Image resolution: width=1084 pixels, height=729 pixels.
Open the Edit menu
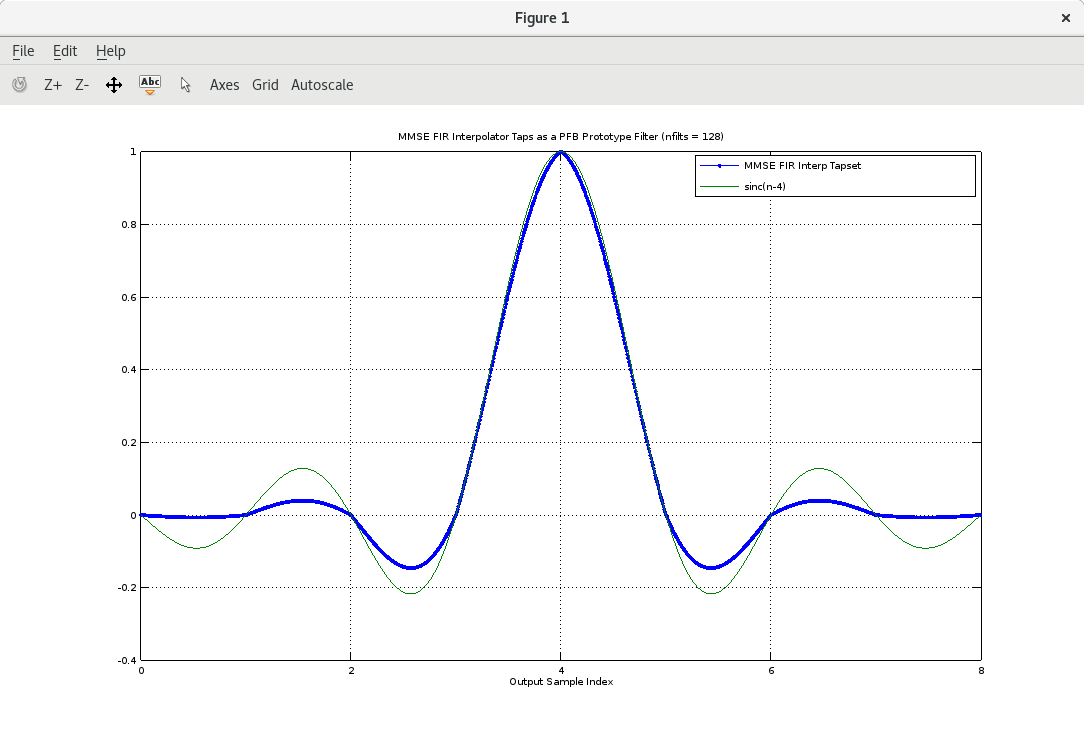coord(65,51)
